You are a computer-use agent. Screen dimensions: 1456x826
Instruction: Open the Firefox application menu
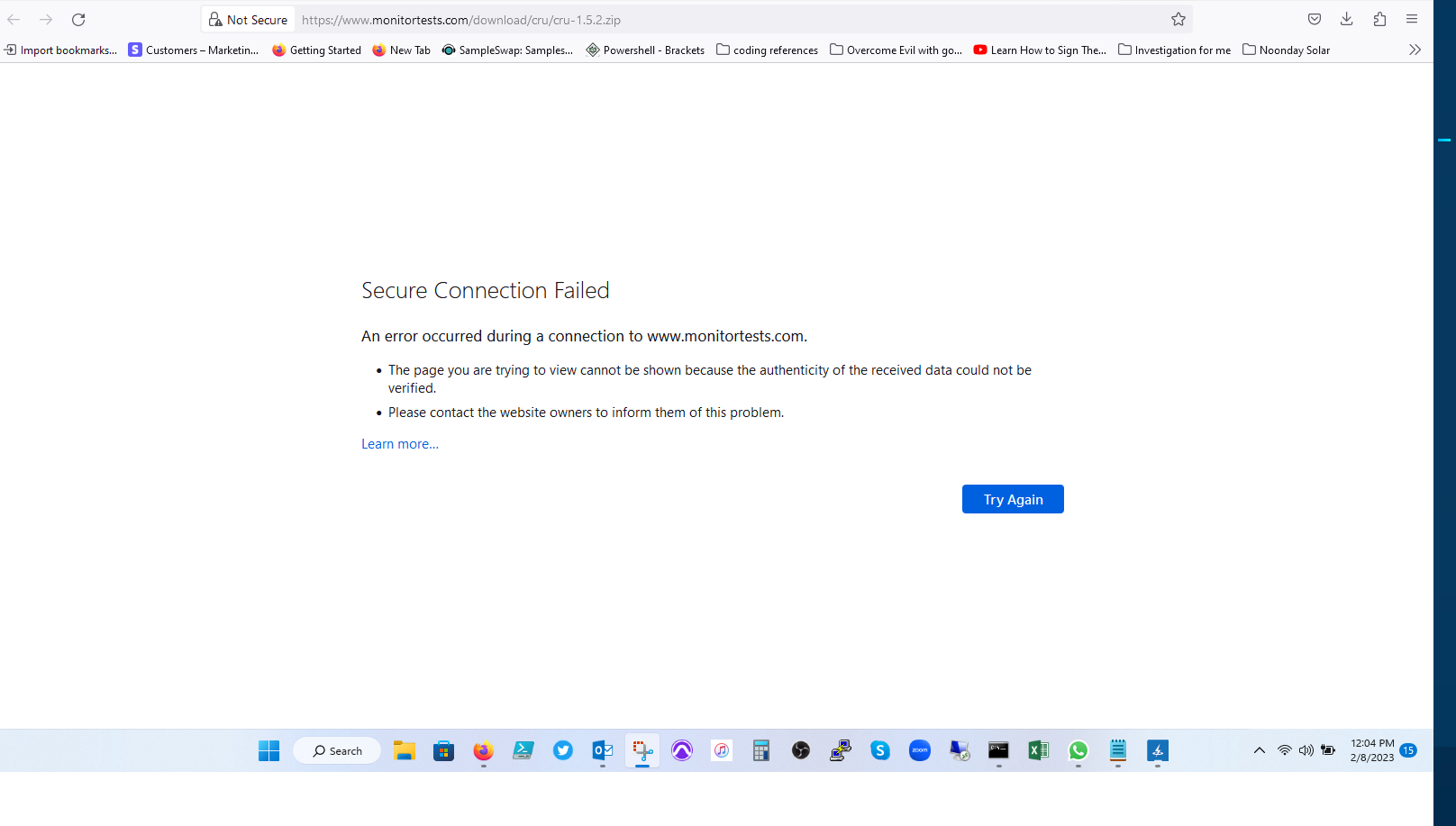coord(1412,20)
